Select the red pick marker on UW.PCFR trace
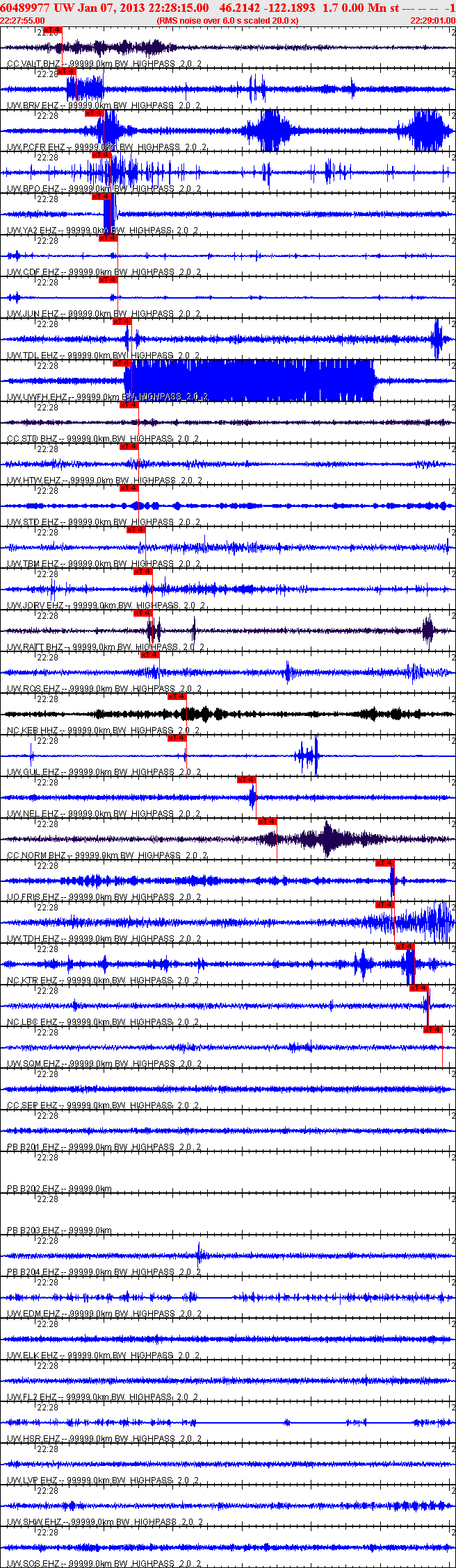 pyautogui.click(x=94, y=113)
